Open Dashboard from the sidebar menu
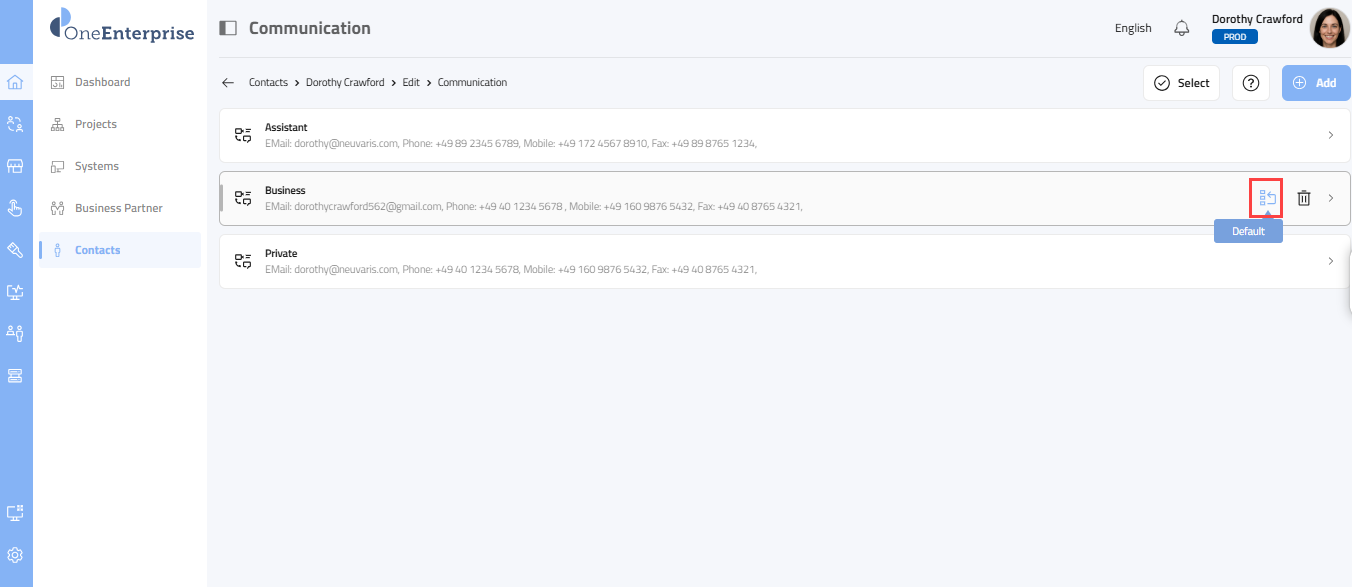 pyautogui.click(x=102, y=82)
